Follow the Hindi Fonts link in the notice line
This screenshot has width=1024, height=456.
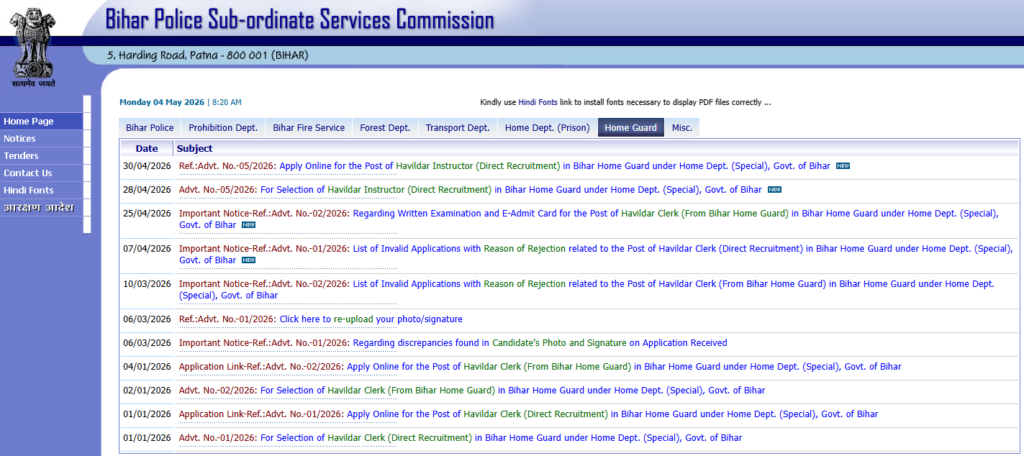click(539, 103)
